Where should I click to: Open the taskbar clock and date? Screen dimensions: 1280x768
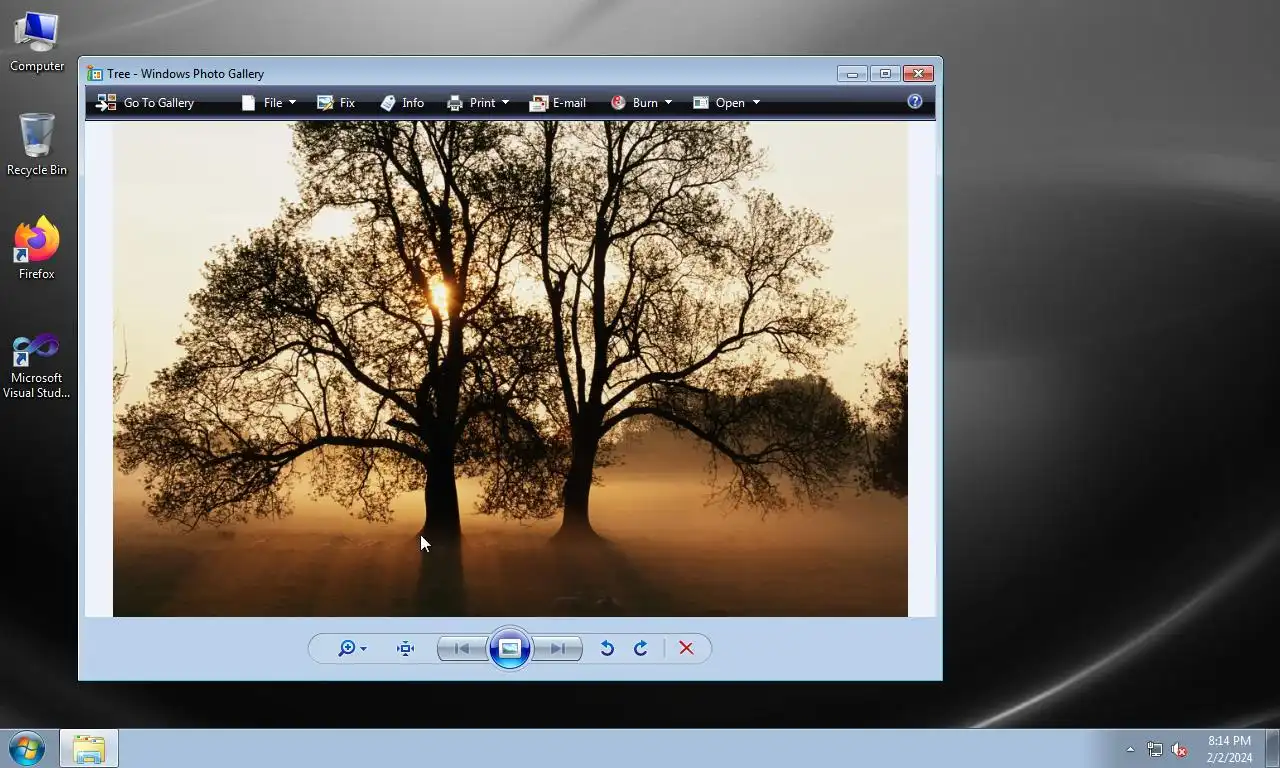(1229, 749)
